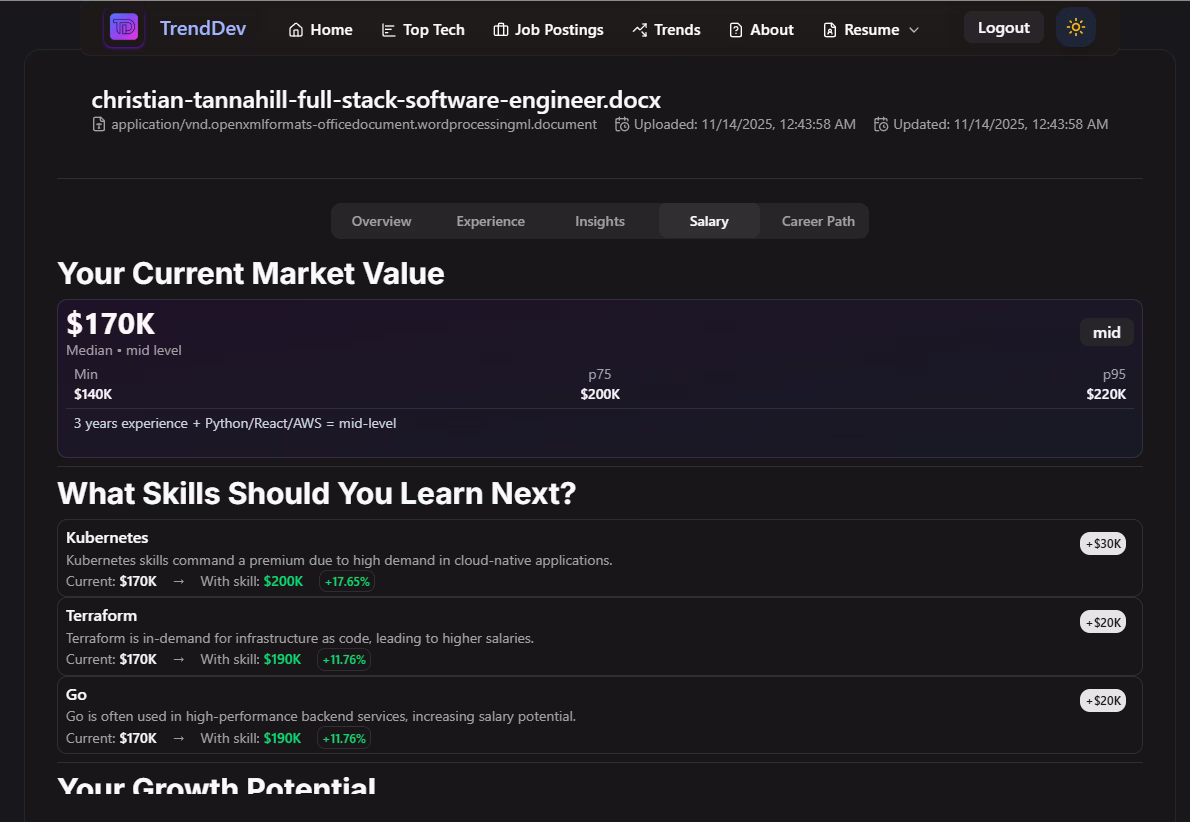Click the Trends arrow icon
Image resolution: width=1190 pixels, height=822 pixels.
click(640, 30)
